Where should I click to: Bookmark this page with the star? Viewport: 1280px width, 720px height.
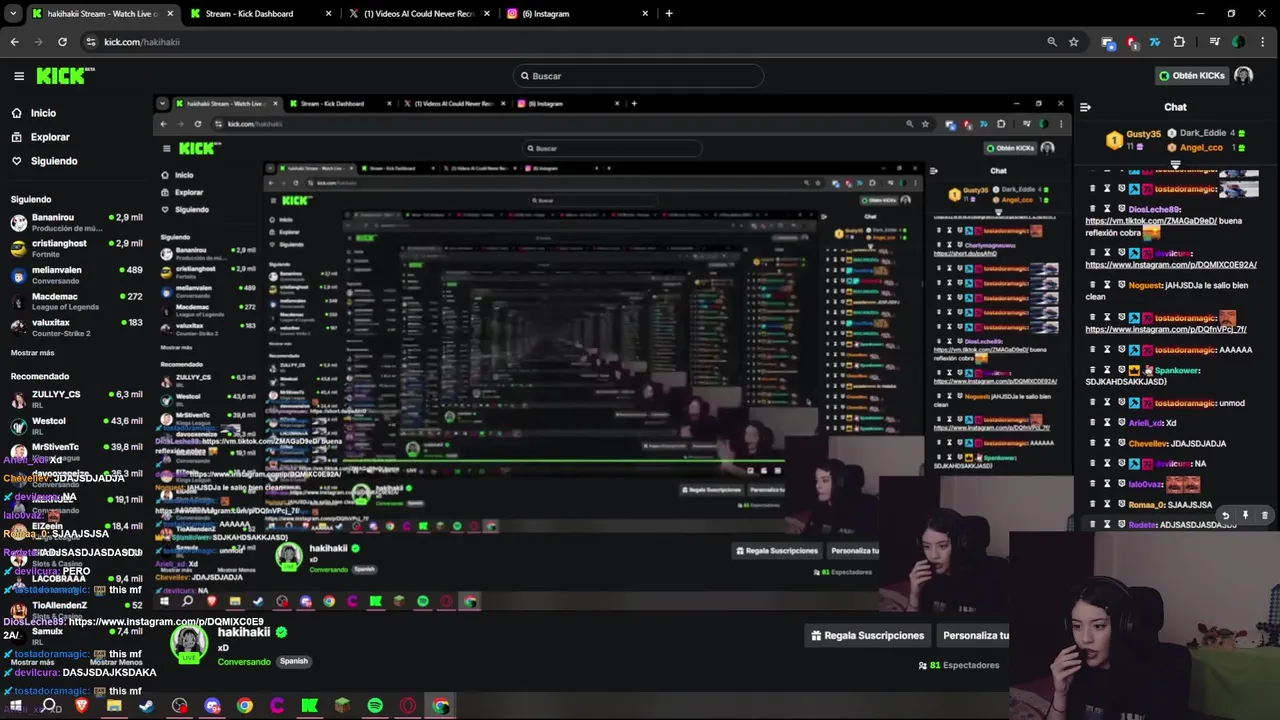tap(1074, 42)
